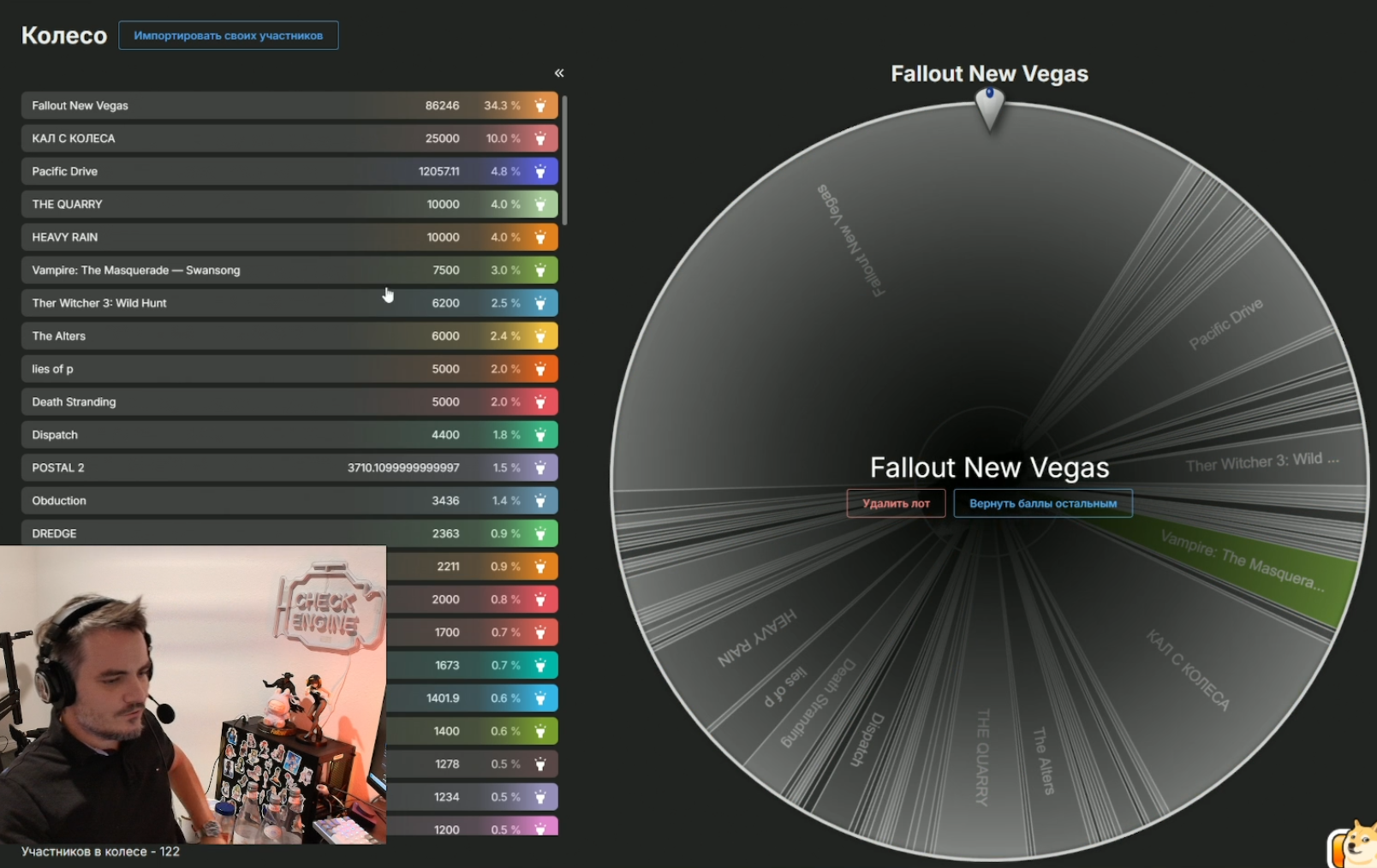Click the flashlight icon on the 1234 points row

pos(540,798)
